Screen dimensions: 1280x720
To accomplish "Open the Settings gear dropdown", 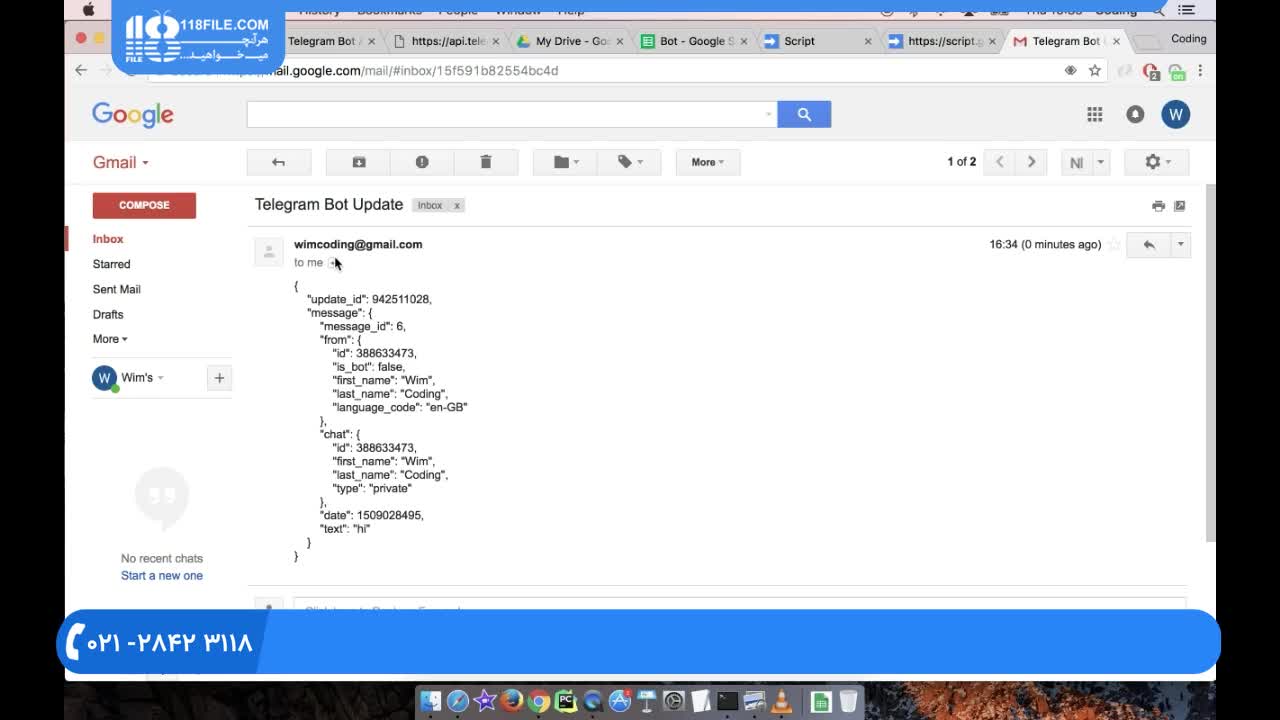I will coord(1157,162).
